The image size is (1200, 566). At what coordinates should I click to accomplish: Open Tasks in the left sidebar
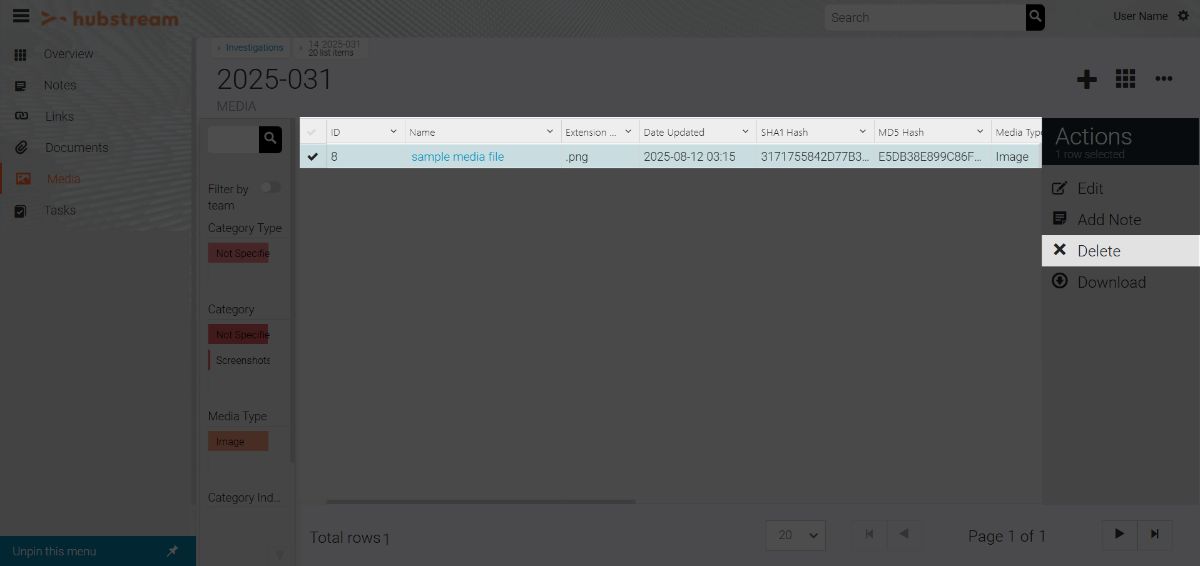(x=60, y=210)
